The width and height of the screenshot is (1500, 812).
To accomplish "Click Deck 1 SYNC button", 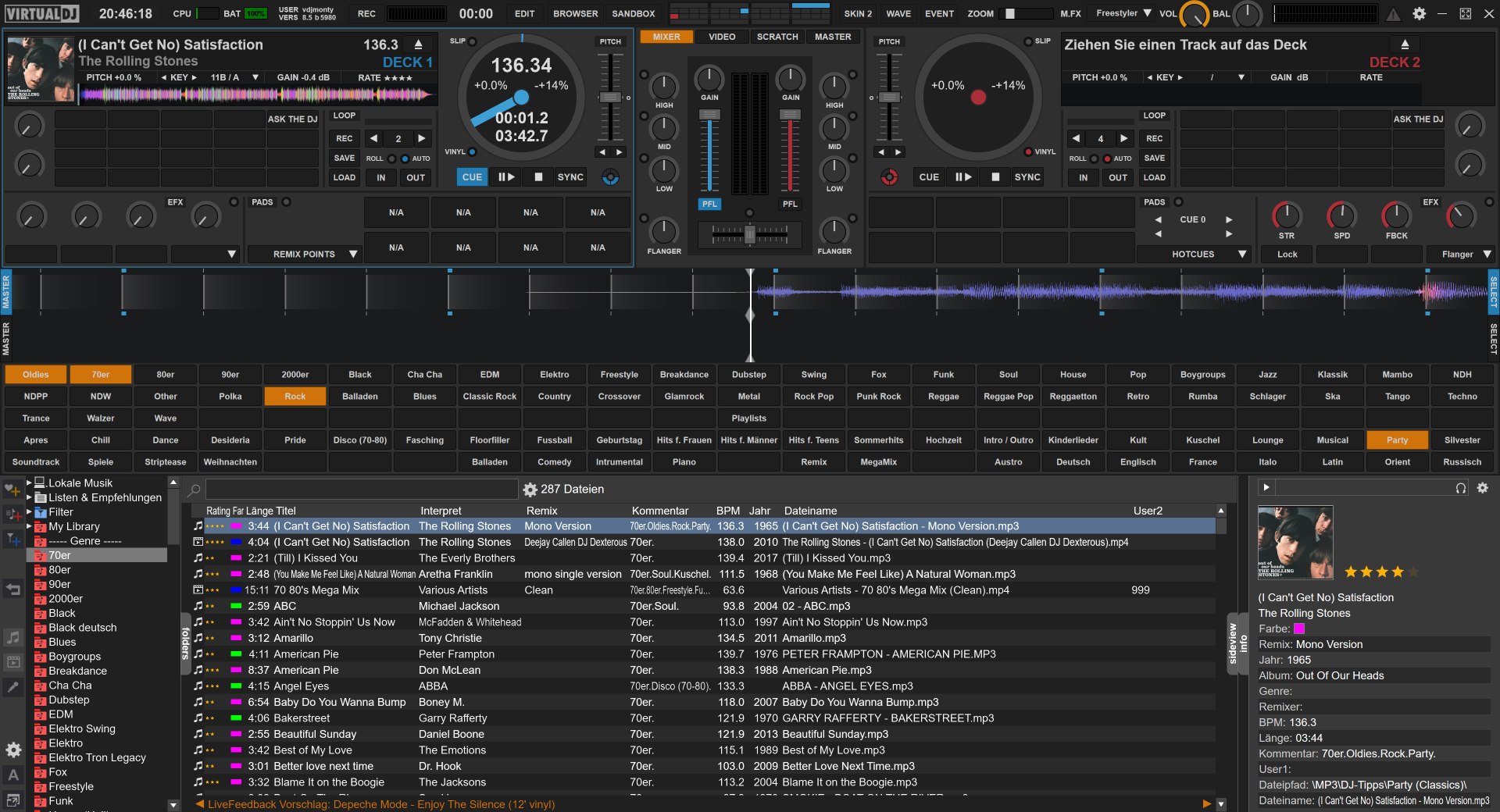I will pos(570,177).
